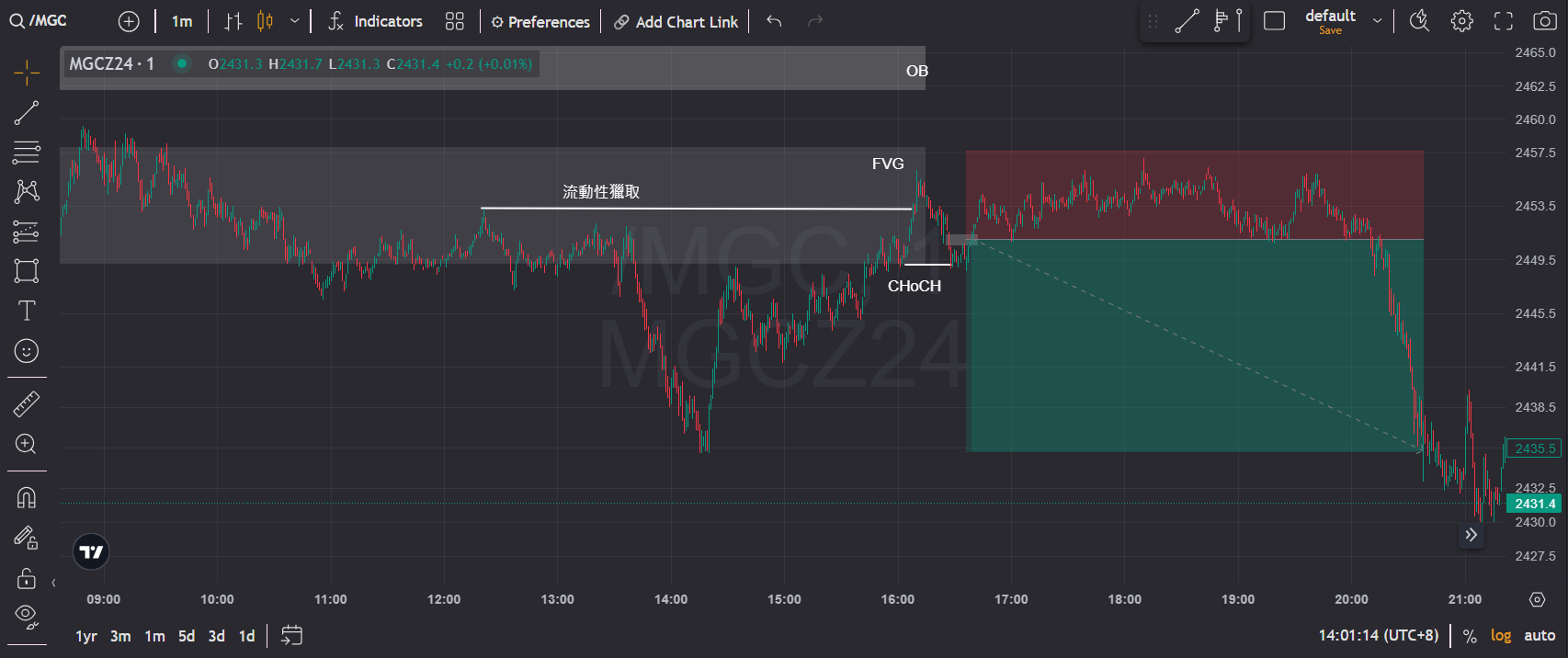Image resolution: width=1568 pixels, height=658 pixels.
Task: Expand the scroll-to-latest-bar chevron
Action: 1471,535
